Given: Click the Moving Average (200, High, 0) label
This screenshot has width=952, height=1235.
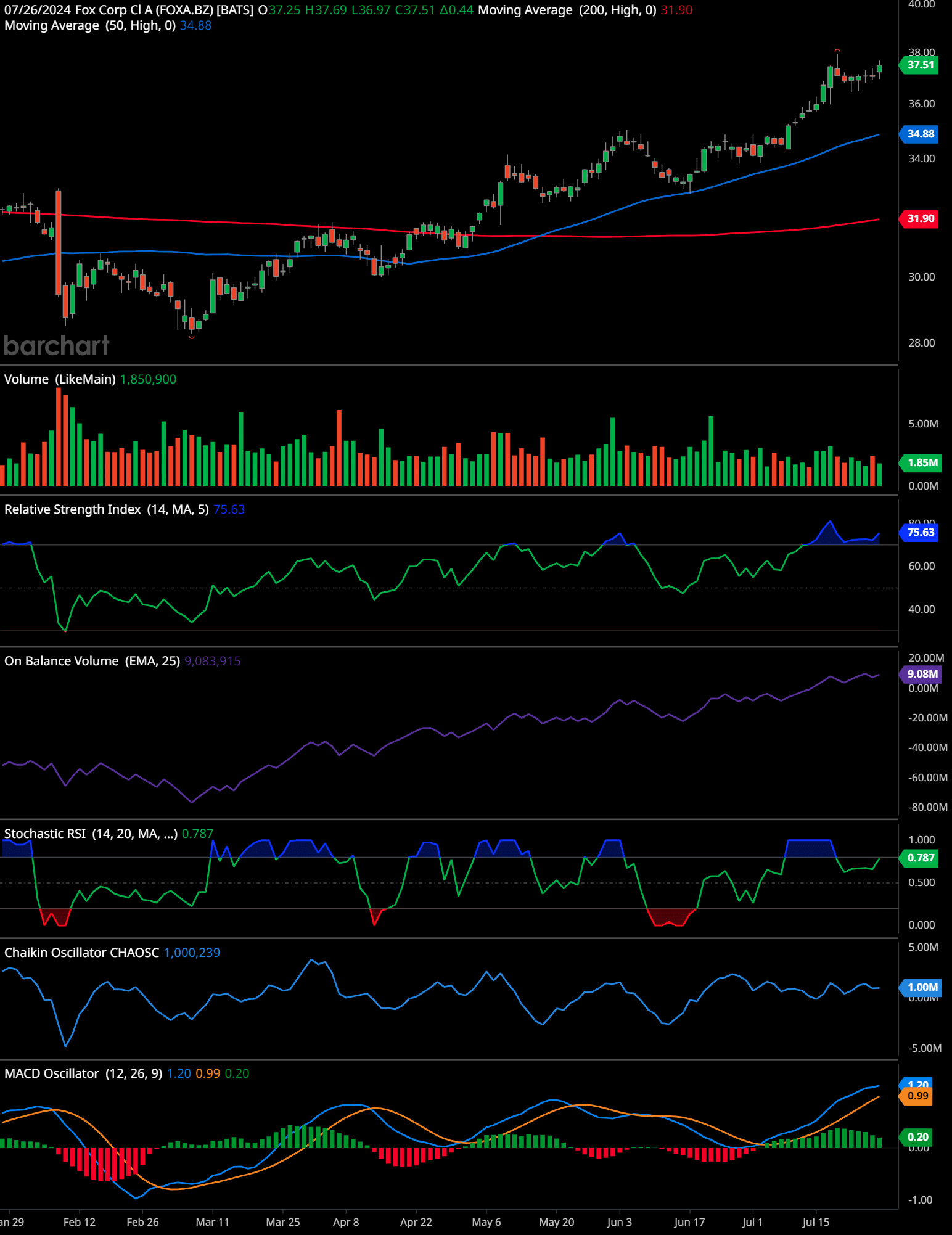Looking at the screenshot, I should 567,10.
